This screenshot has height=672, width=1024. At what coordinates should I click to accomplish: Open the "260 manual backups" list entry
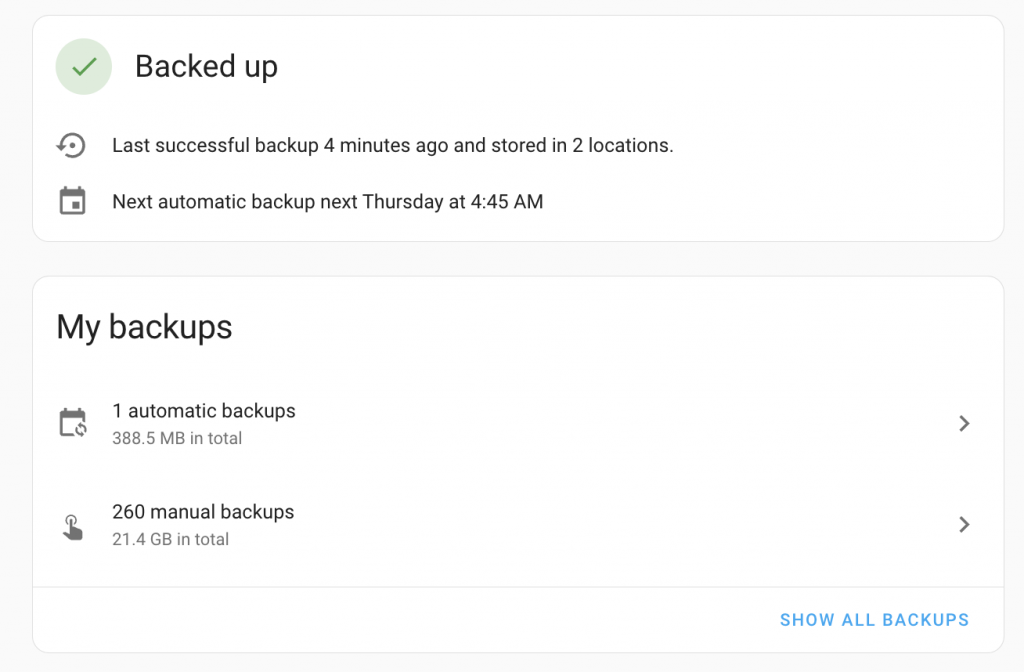(x=203, y=512)
